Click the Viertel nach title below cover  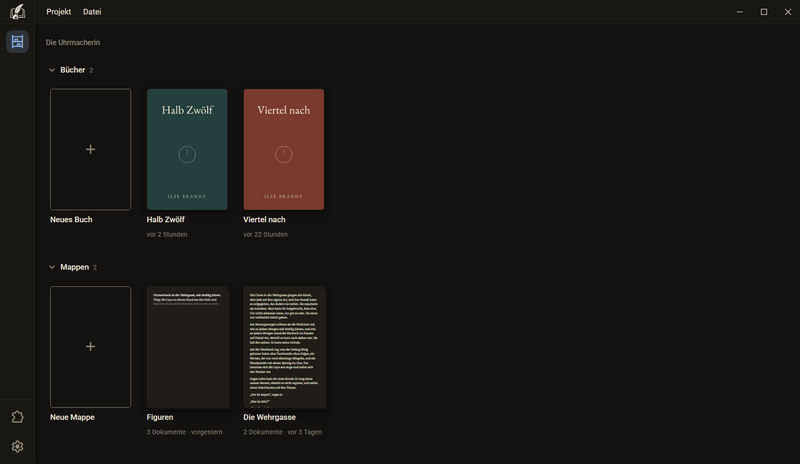point(264,219)
